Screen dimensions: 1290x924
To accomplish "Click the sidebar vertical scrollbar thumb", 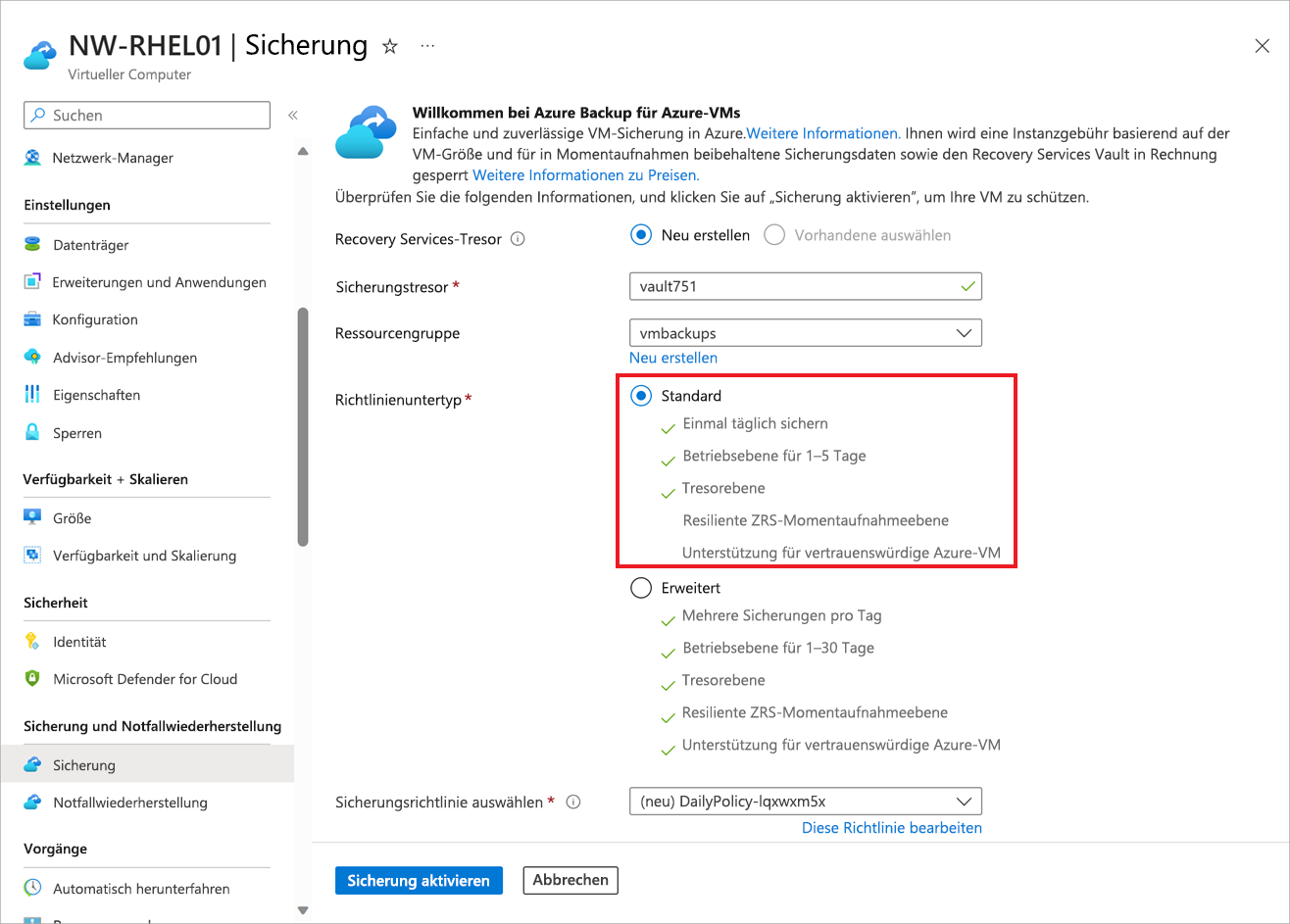I will (302, 426).
